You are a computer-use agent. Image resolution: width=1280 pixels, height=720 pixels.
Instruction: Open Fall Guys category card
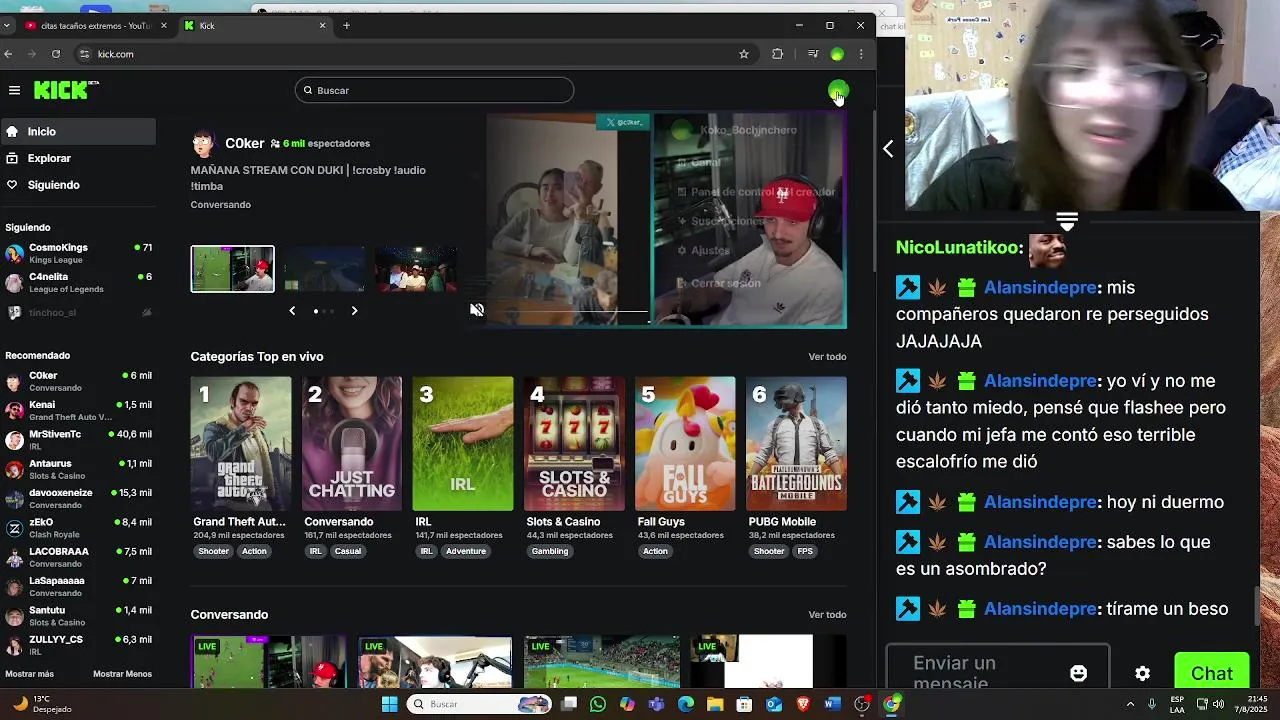[x=685, y=443]
